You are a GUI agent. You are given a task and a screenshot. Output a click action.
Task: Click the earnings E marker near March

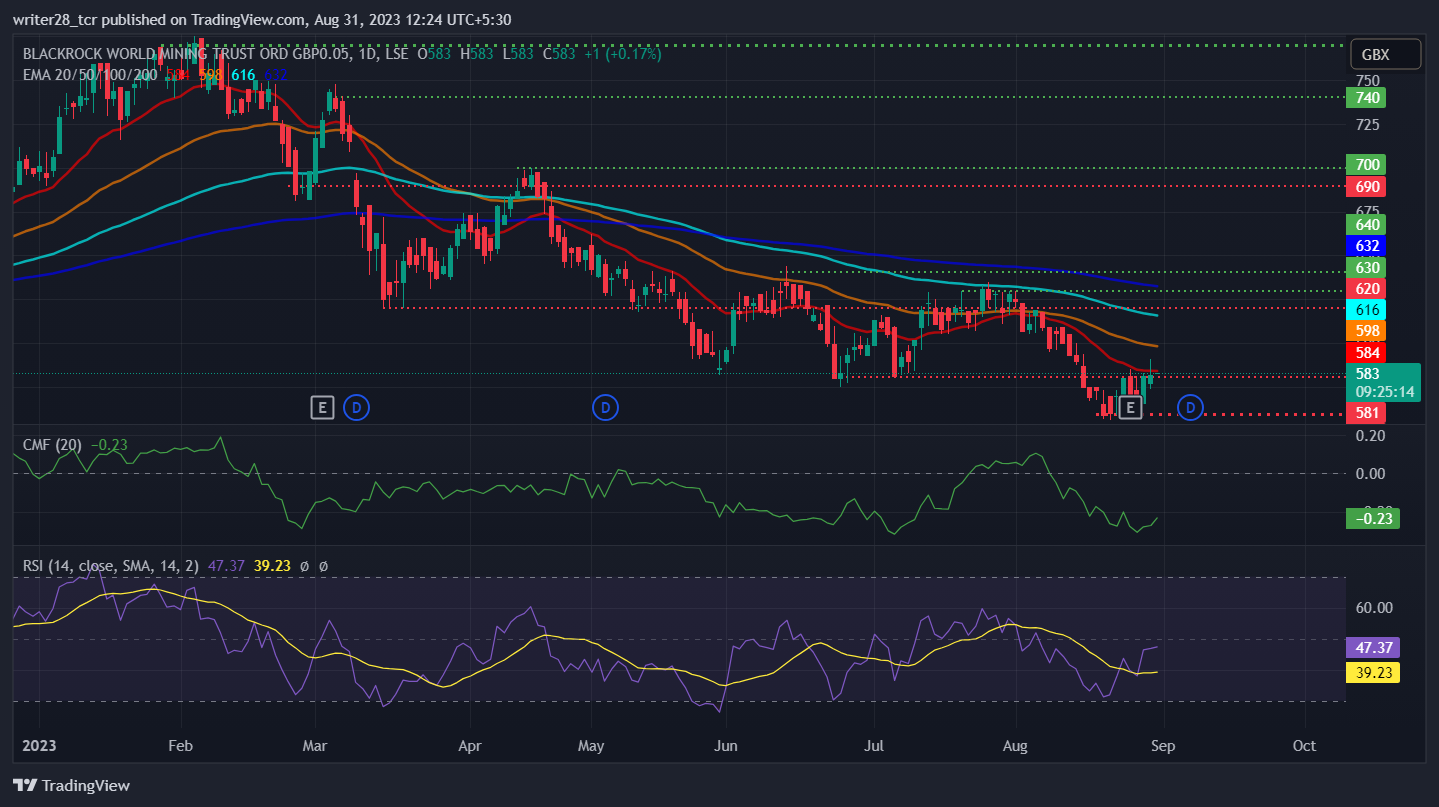point(322,407)
